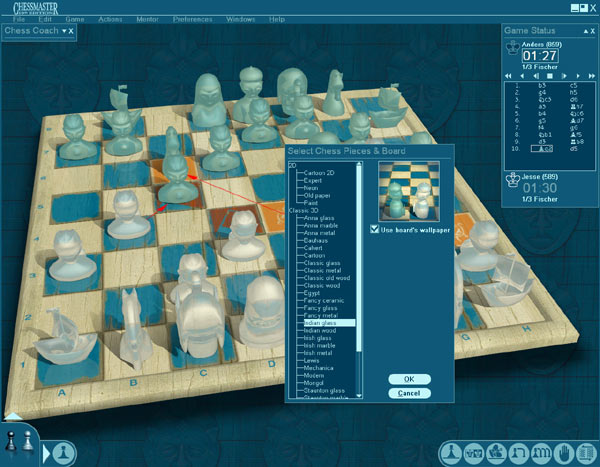Collapse the 2D category in the piece list
The width and height of the screenshot is (600, 467).
pos(292,165)
